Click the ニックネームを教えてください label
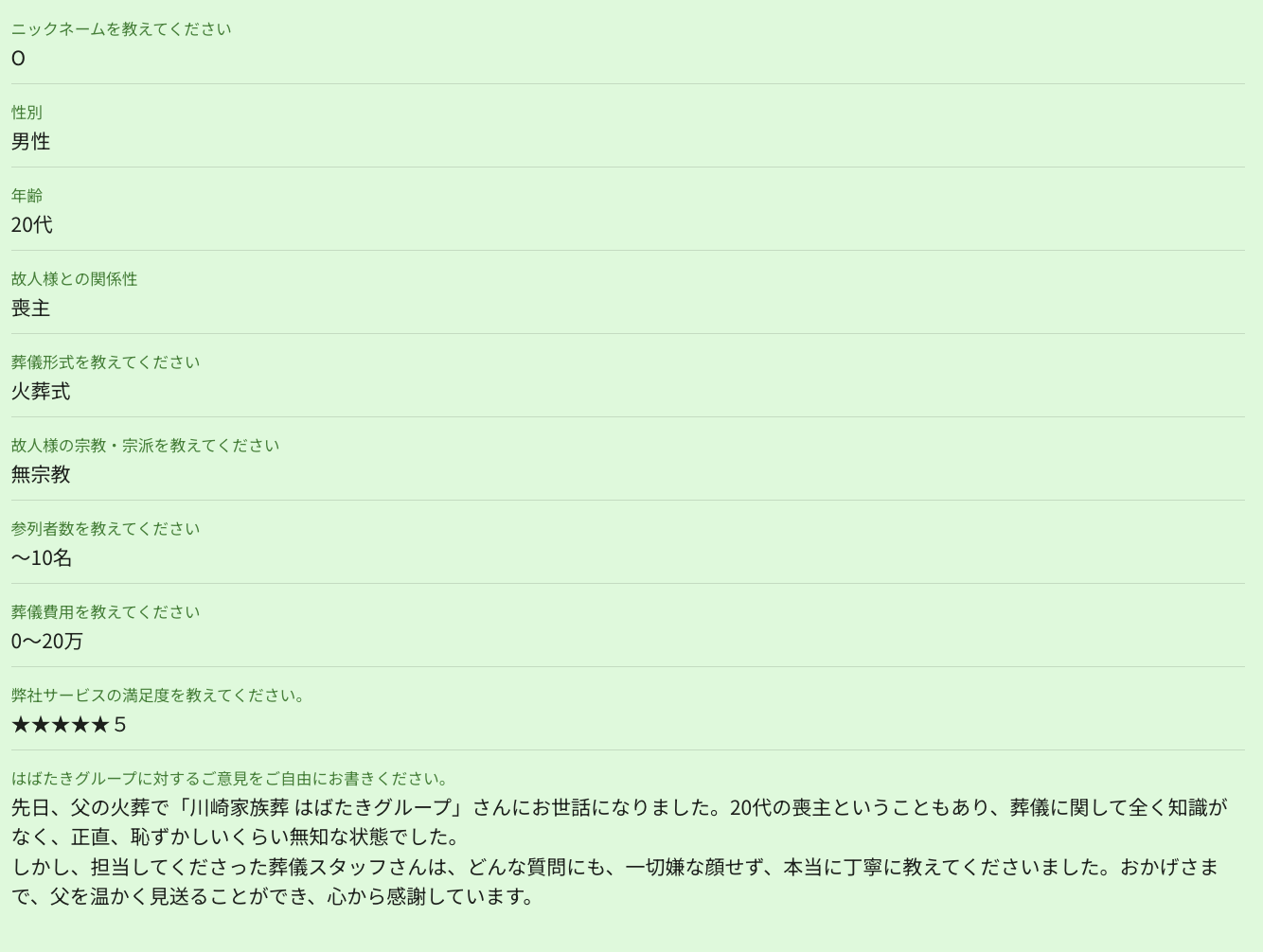This screenshot has height=952, width=1263. pos(121,29)
